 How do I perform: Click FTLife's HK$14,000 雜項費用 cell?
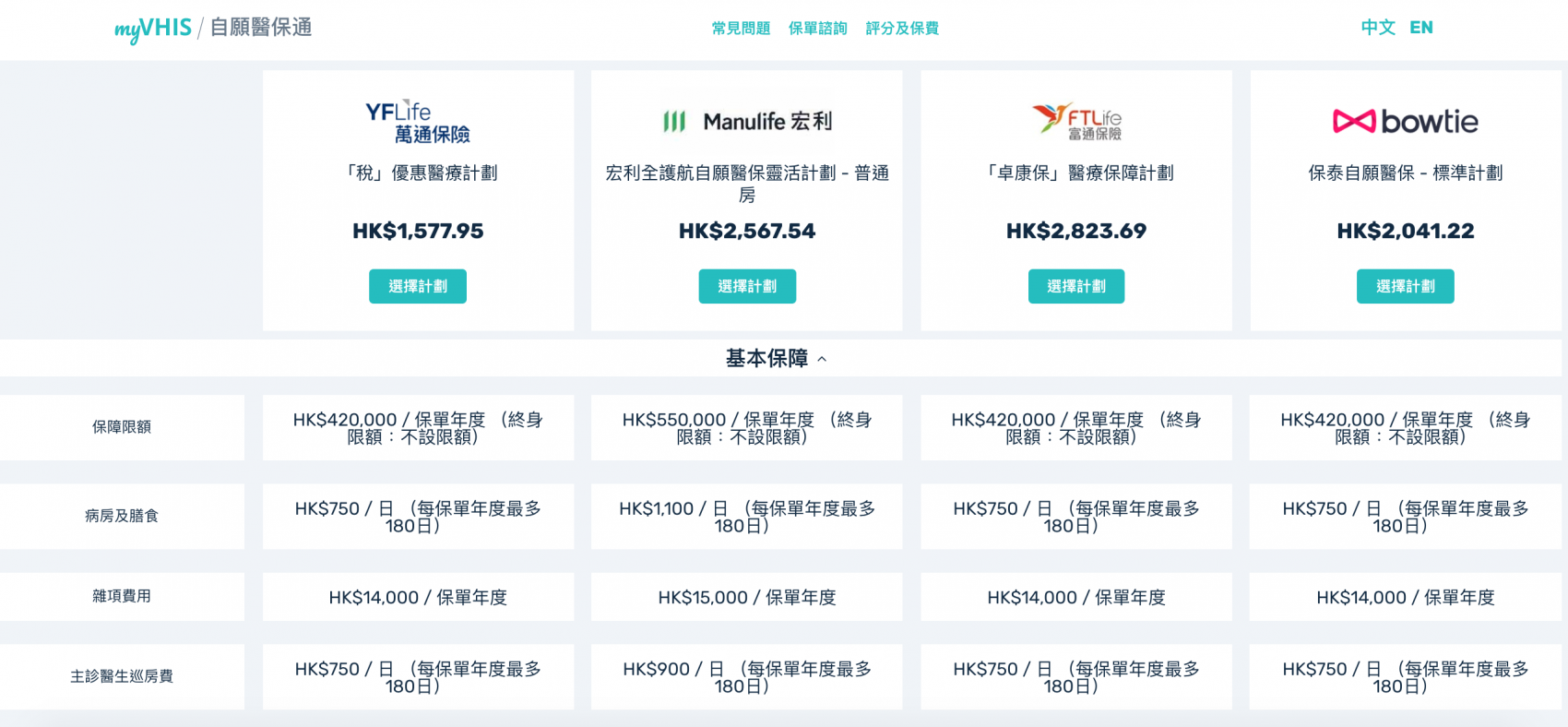1076,597
